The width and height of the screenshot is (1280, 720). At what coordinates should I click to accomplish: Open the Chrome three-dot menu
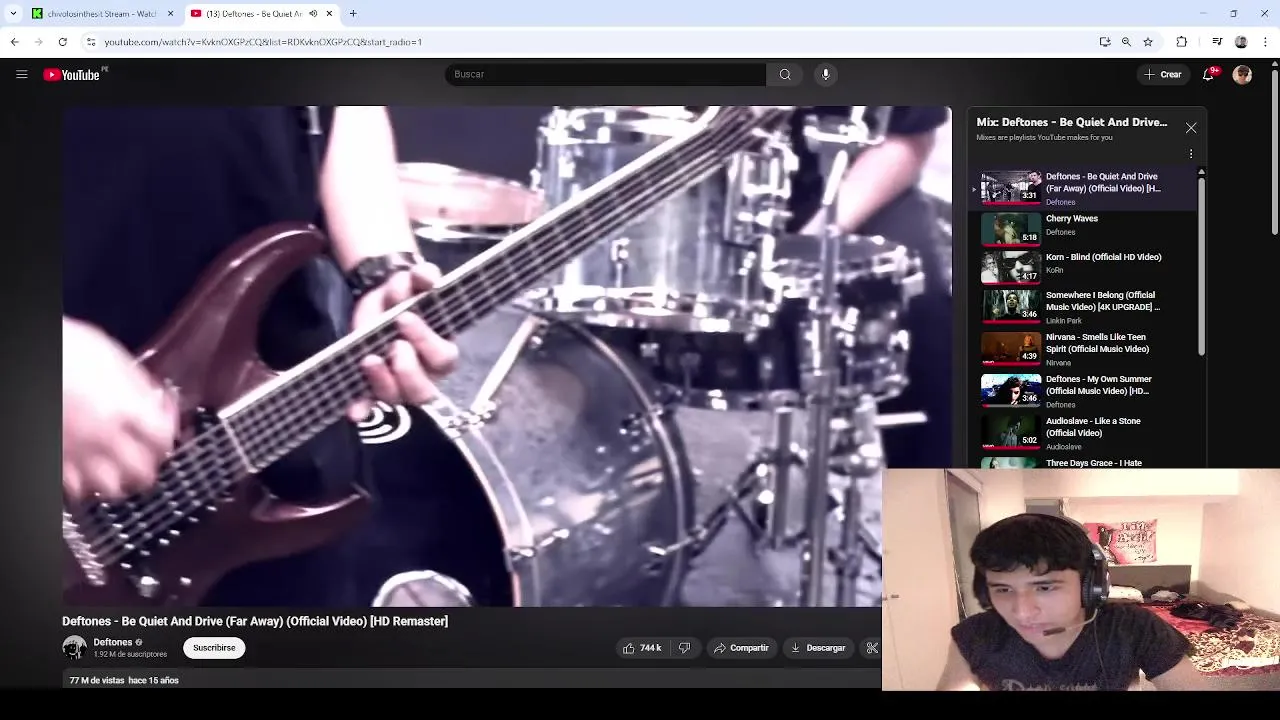click(x=1266, y=42)
